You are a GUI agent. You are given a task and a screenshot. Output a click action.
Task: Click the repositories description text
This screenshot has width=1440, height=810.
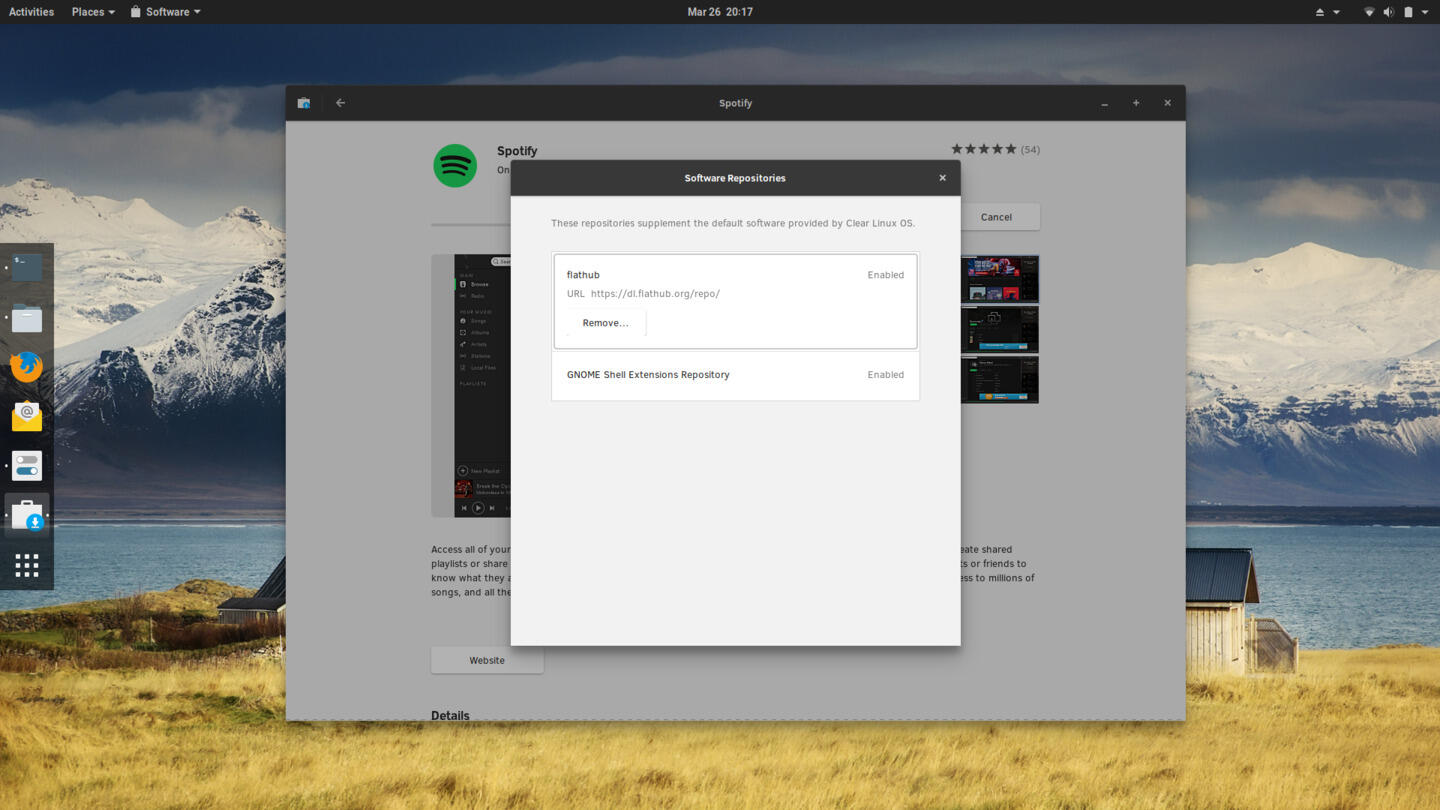[733, 223]
